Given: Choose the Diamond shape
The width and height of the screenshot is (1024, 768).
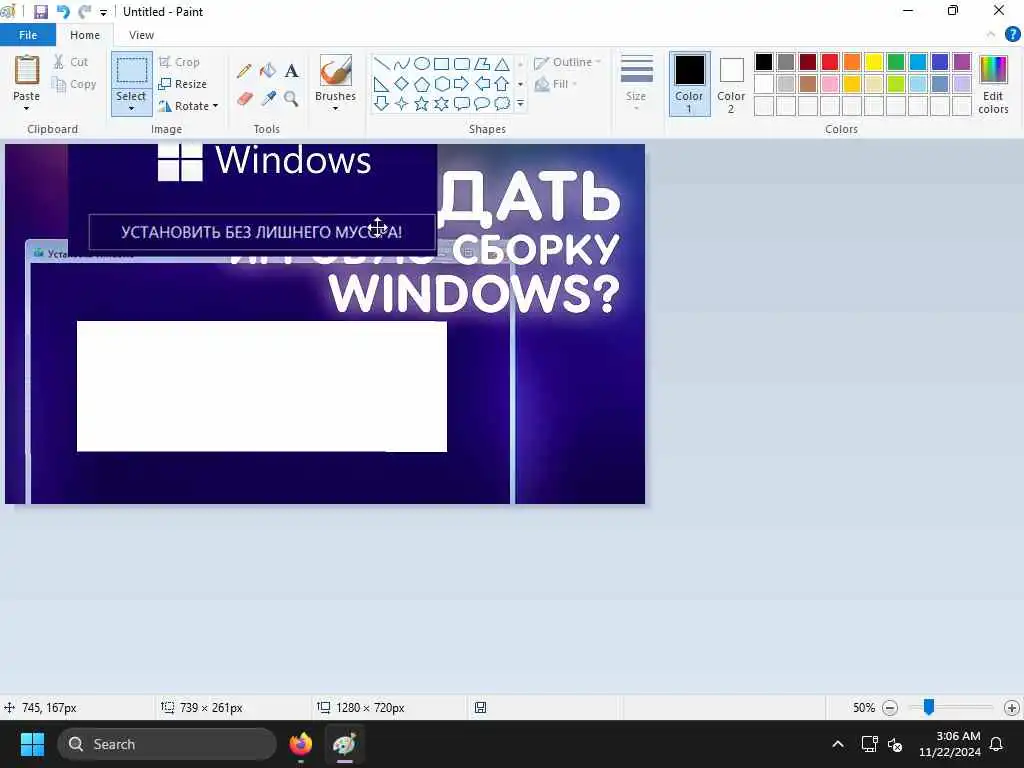Looking at the screenshot, I should [x=402, y=84].
